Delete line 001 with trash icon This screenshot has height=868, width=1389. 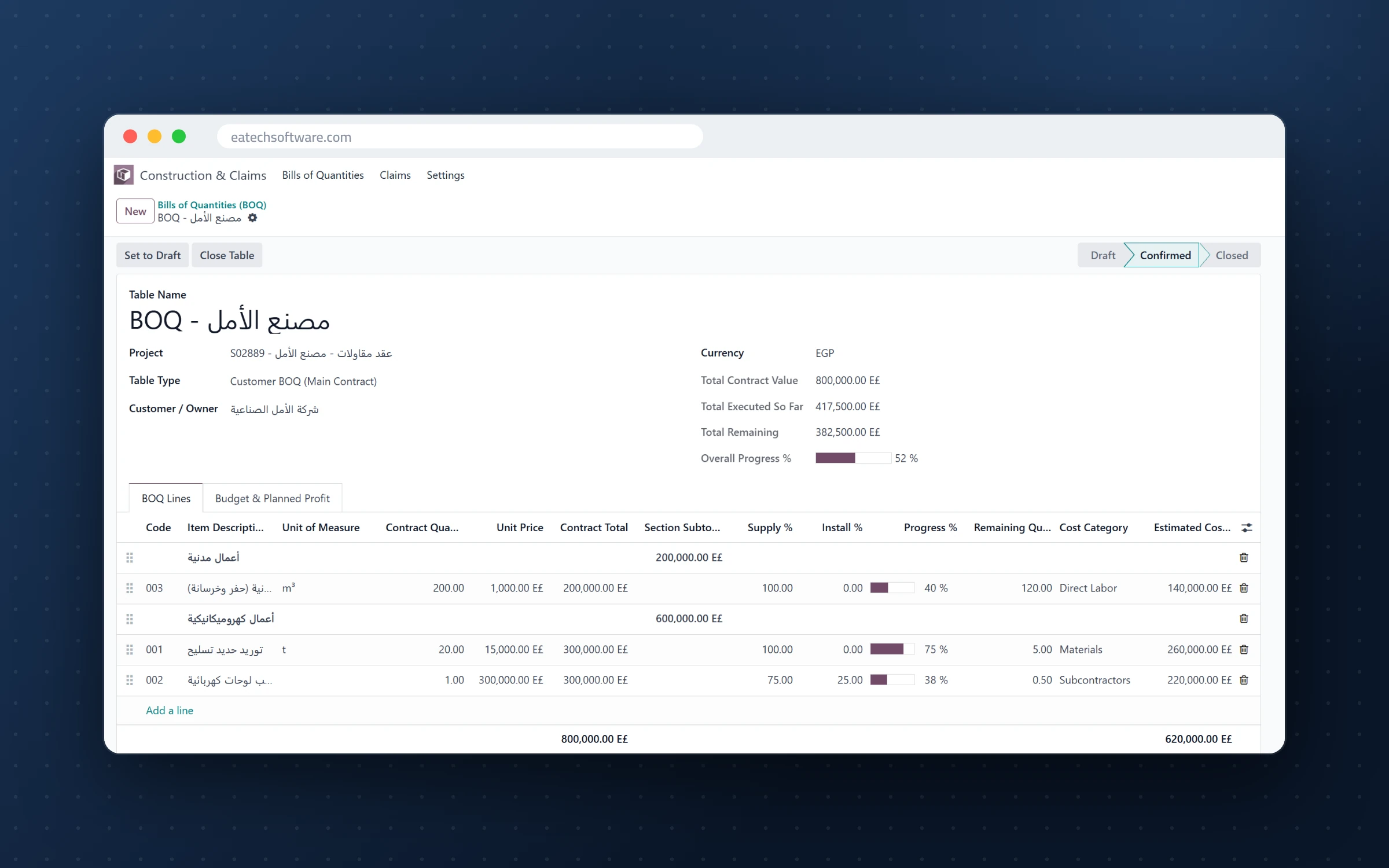(x=1244, y=650)
